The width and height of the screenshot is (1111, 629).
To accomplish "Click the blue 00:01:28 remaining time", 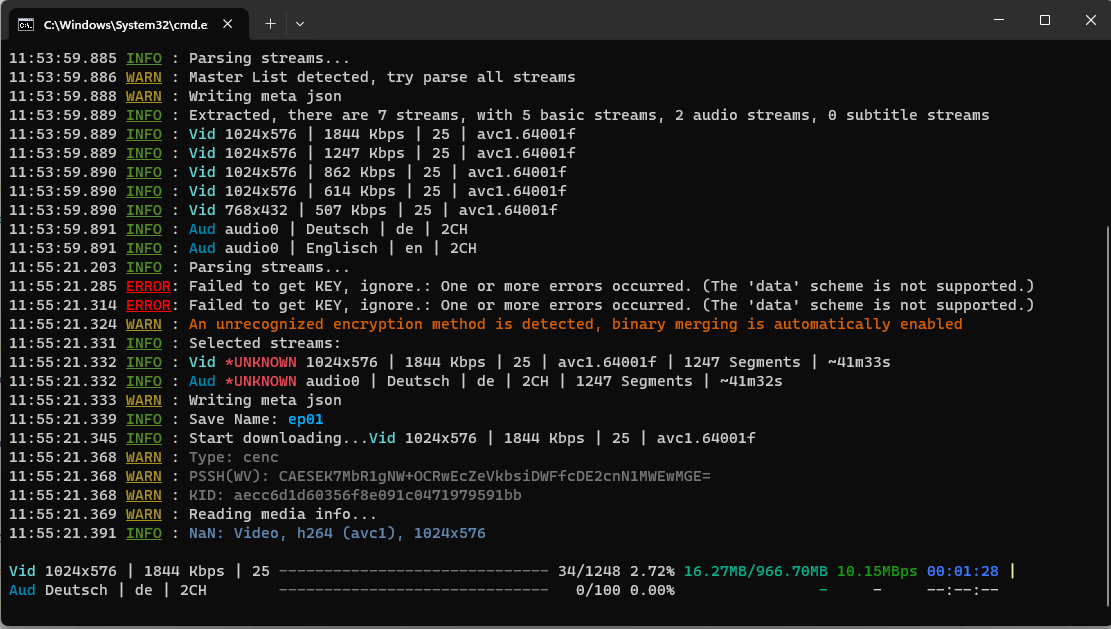I will click(x=962, y=571).
